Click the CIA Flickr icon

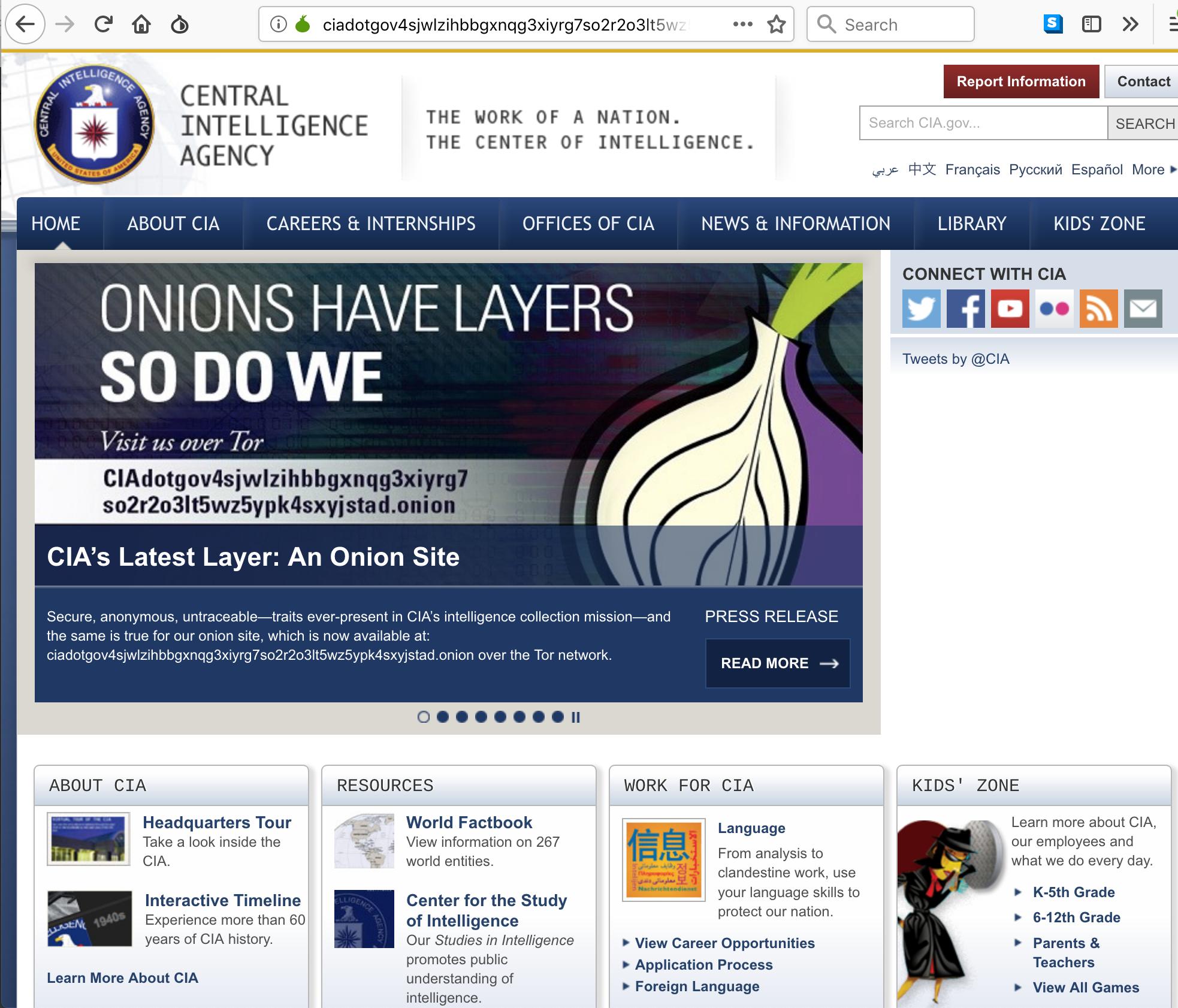pyautogui.click(x=1055, y=308)
